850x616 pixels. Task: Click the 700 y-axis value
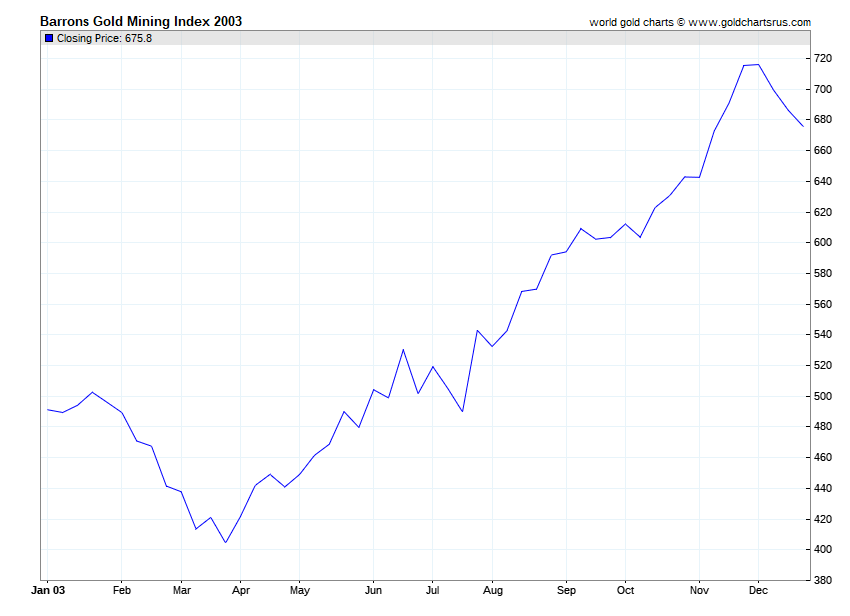(822, 89)
